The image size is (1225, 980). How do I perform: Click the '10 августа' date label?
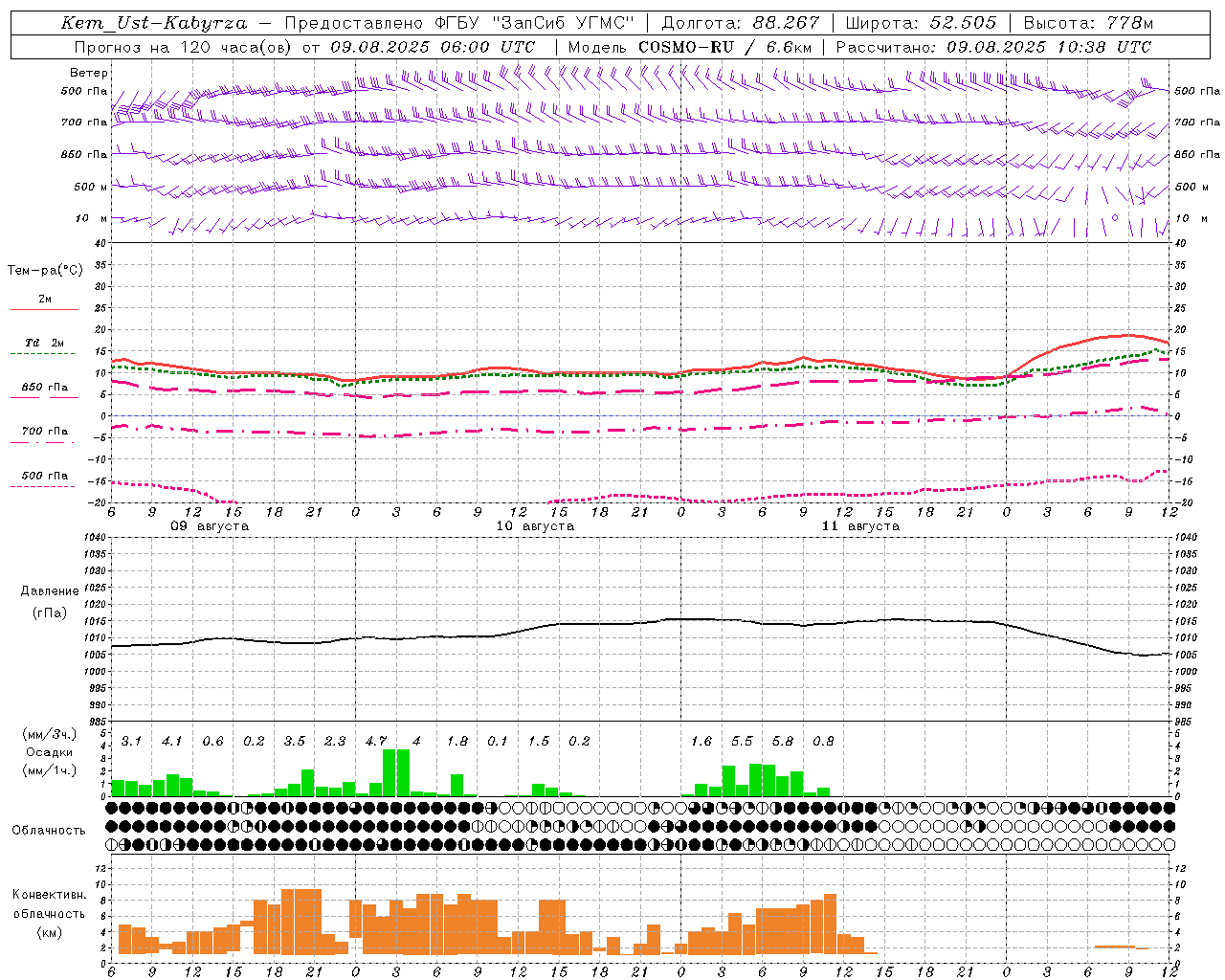click(x=535, y=526)
